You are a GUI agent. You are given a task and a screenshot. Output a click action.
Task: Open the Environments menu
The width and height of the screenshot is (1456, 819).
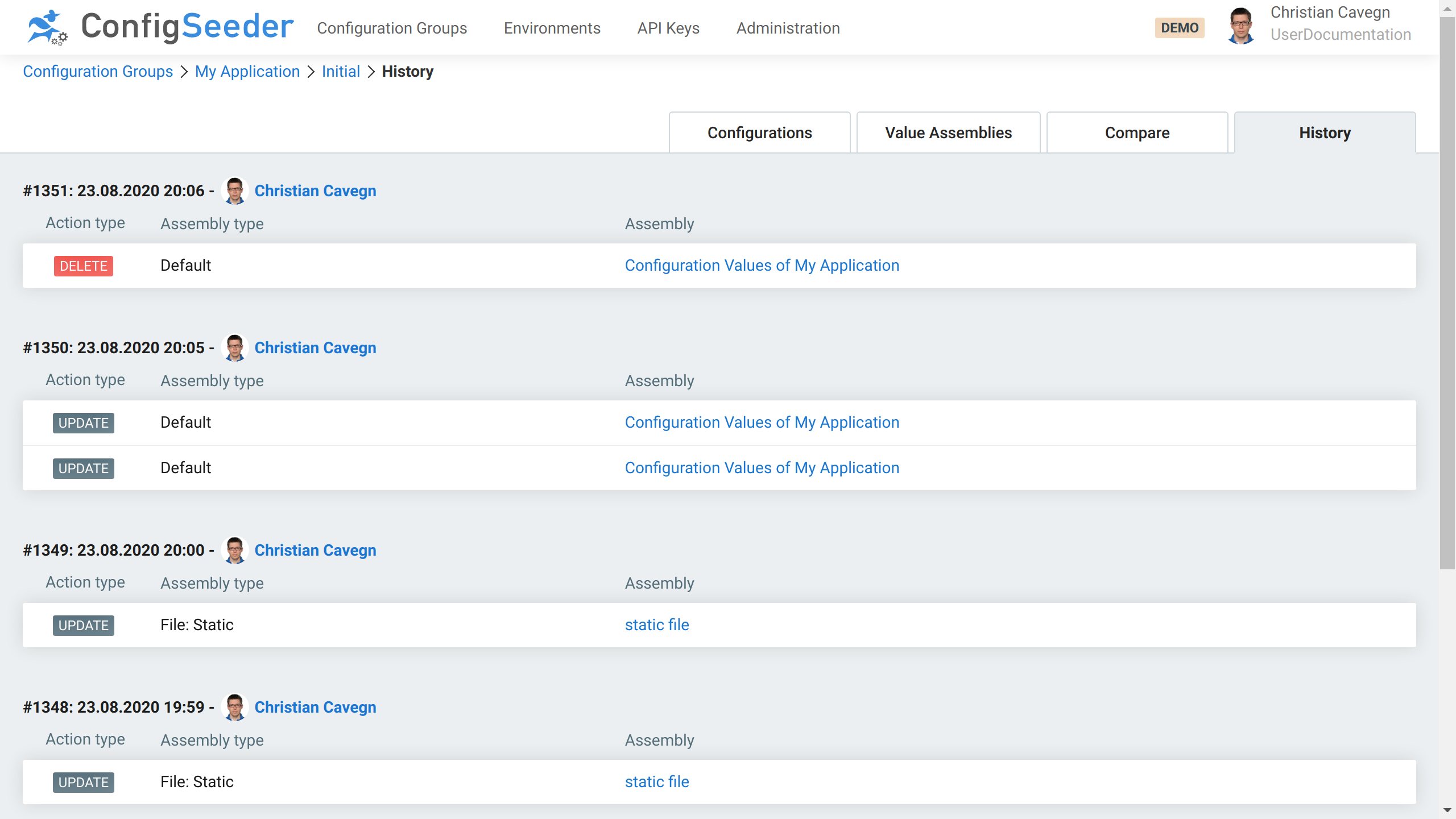click(552, 28)
